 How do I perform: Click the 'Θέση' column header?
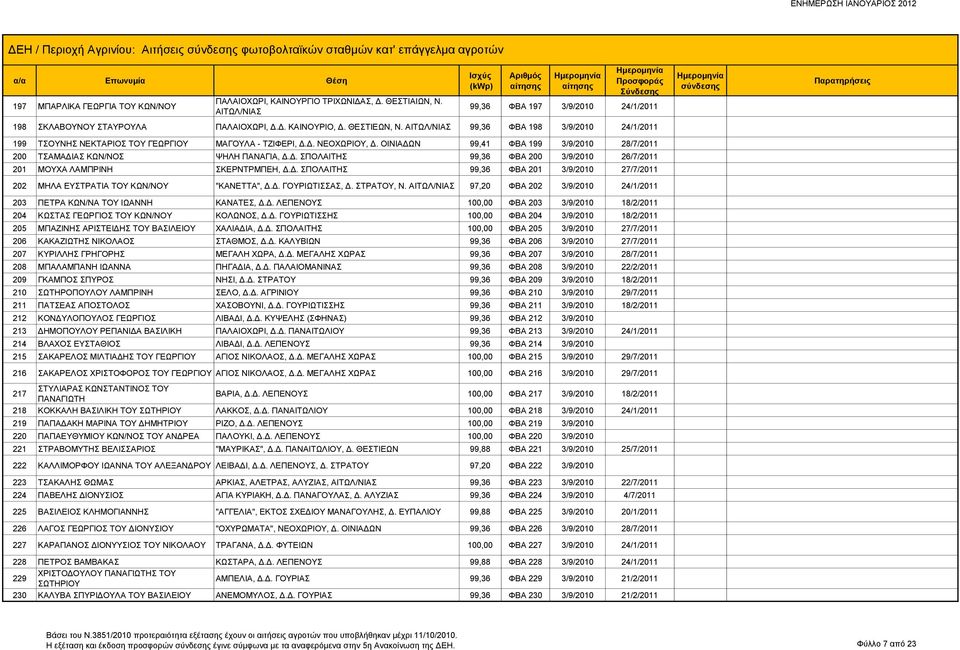pos(336,81)
